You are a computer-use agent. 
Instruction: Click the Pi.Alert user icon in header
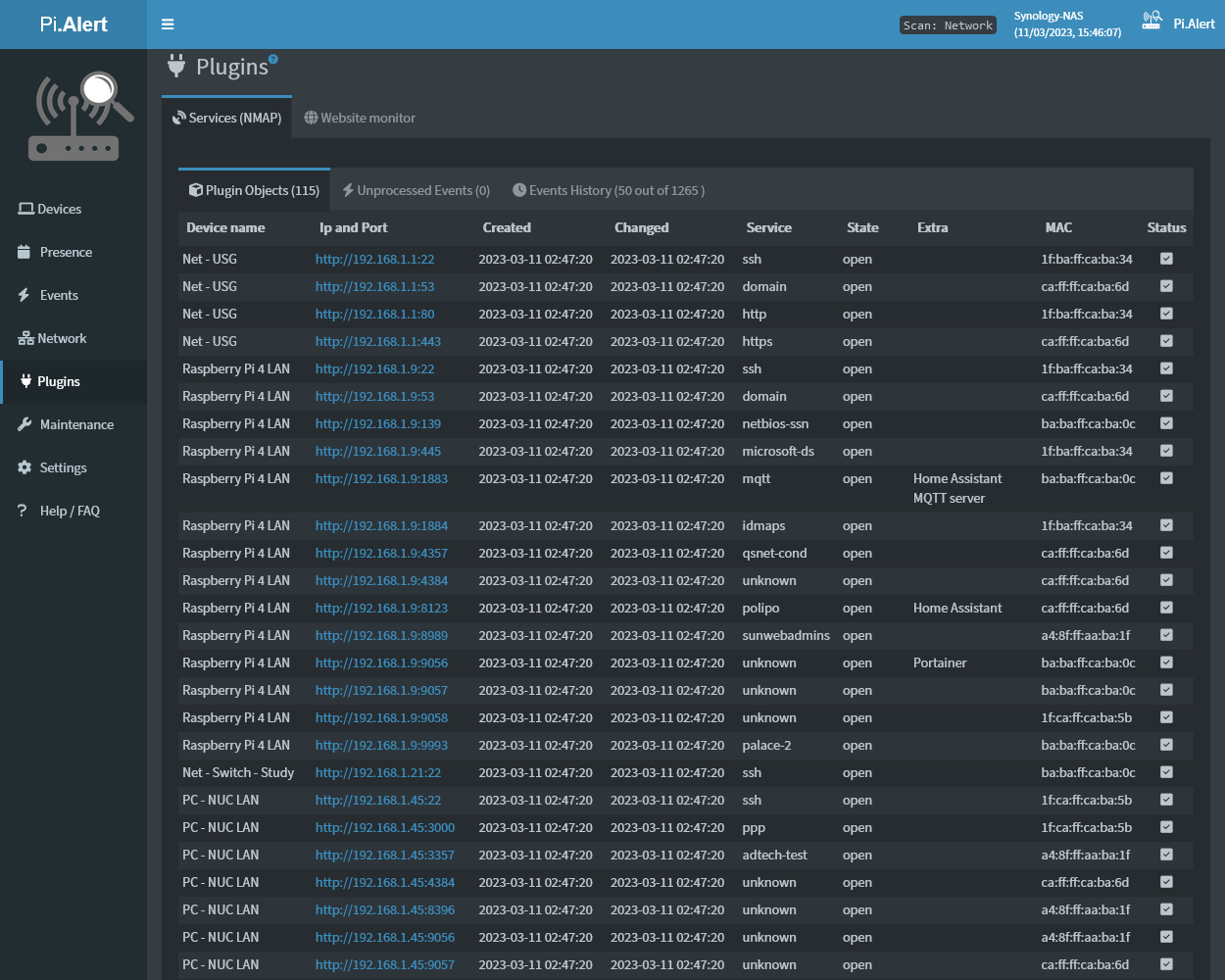(1152, 21)
